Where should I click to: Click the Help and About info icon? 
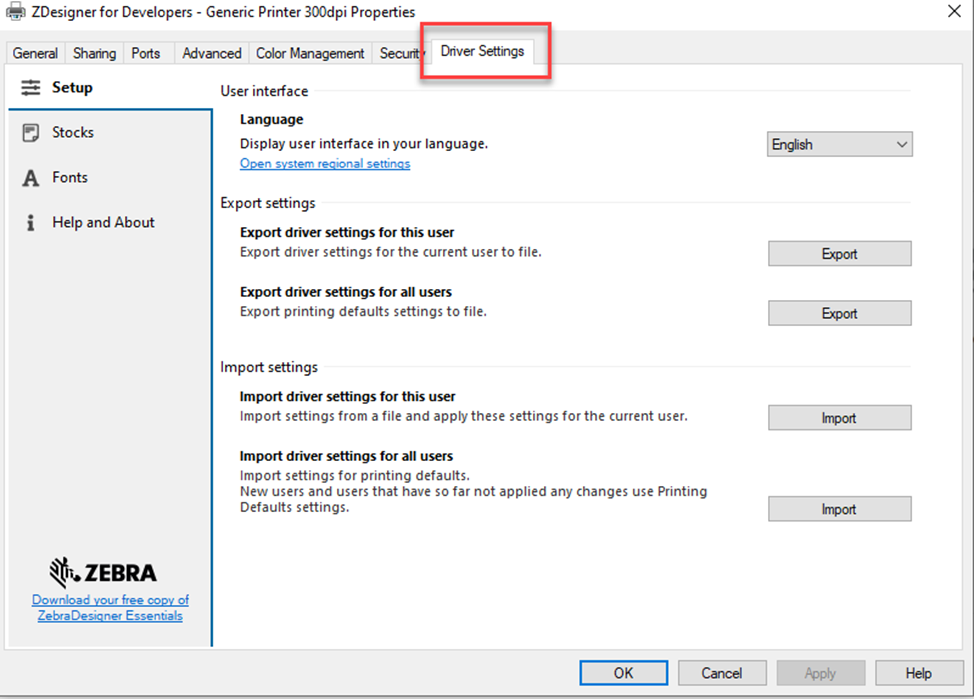coord(31,223)
